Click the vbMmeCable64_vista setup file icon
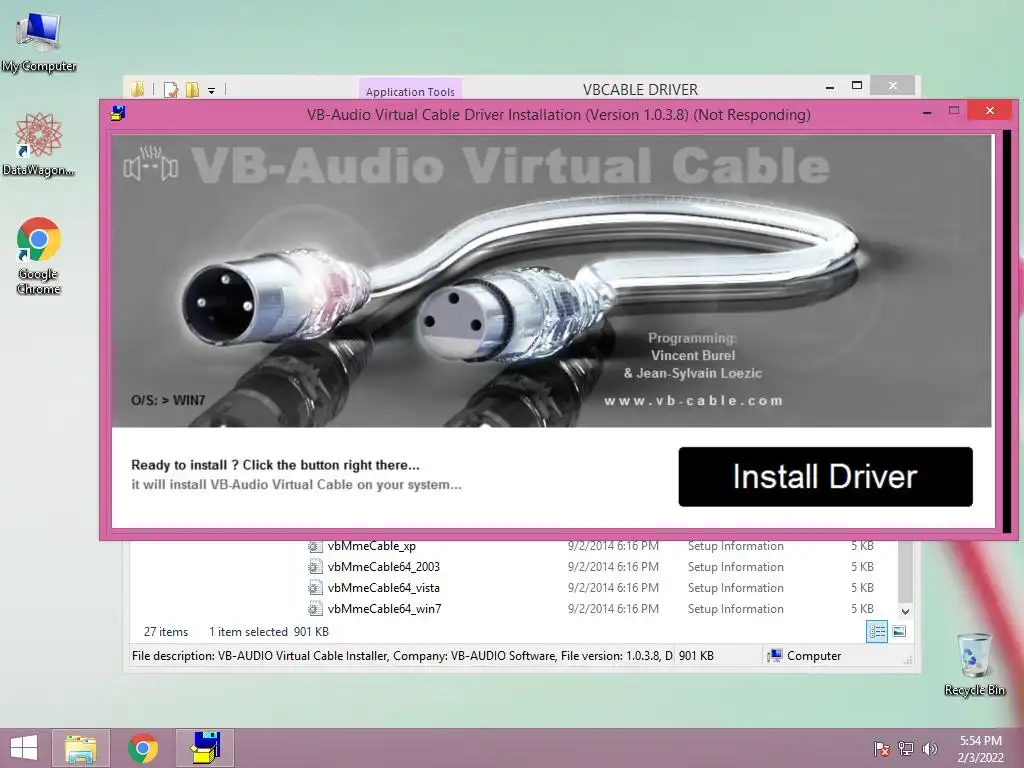Image resolution: width=1024 pixels, height=768 pixels. [x=315, y=588]
